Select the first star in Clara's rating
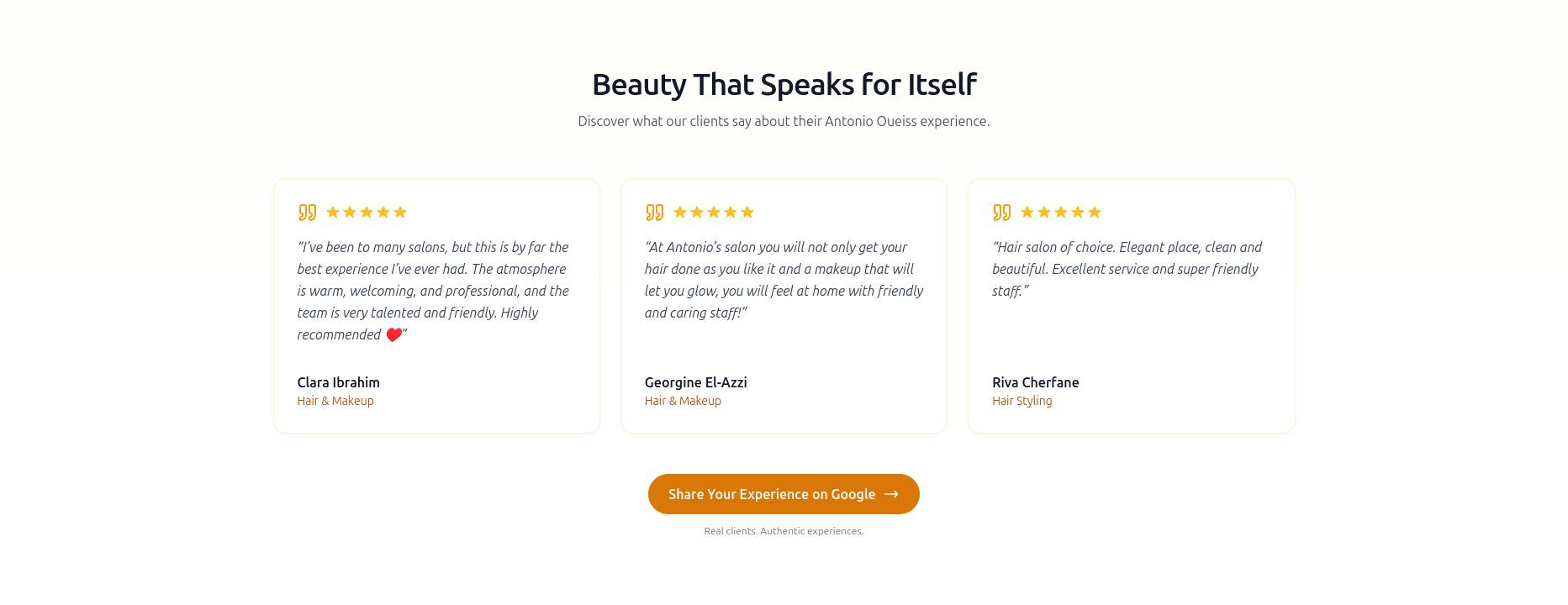 point(335,212)
